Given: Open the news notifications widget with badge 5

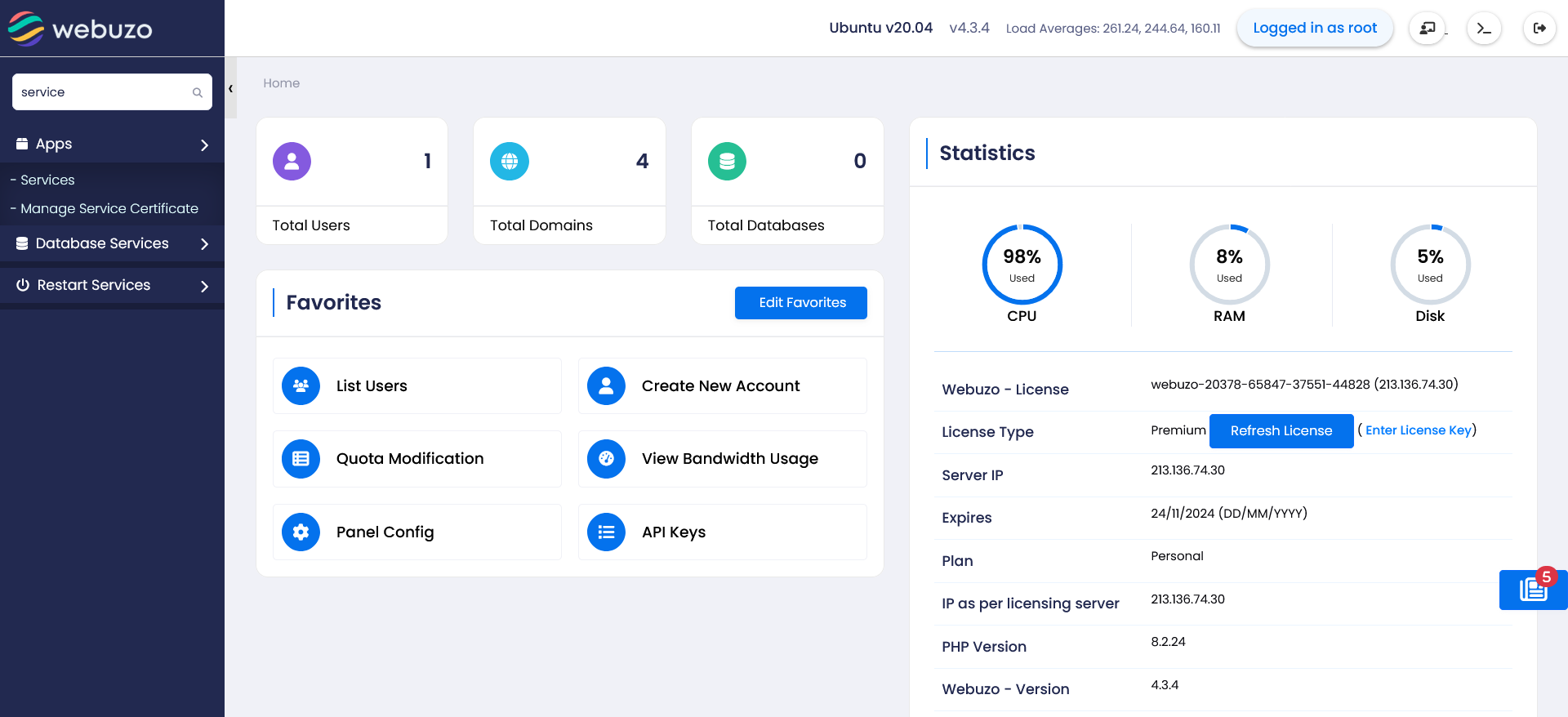Looking at the screenshot, I should 1533,590.
